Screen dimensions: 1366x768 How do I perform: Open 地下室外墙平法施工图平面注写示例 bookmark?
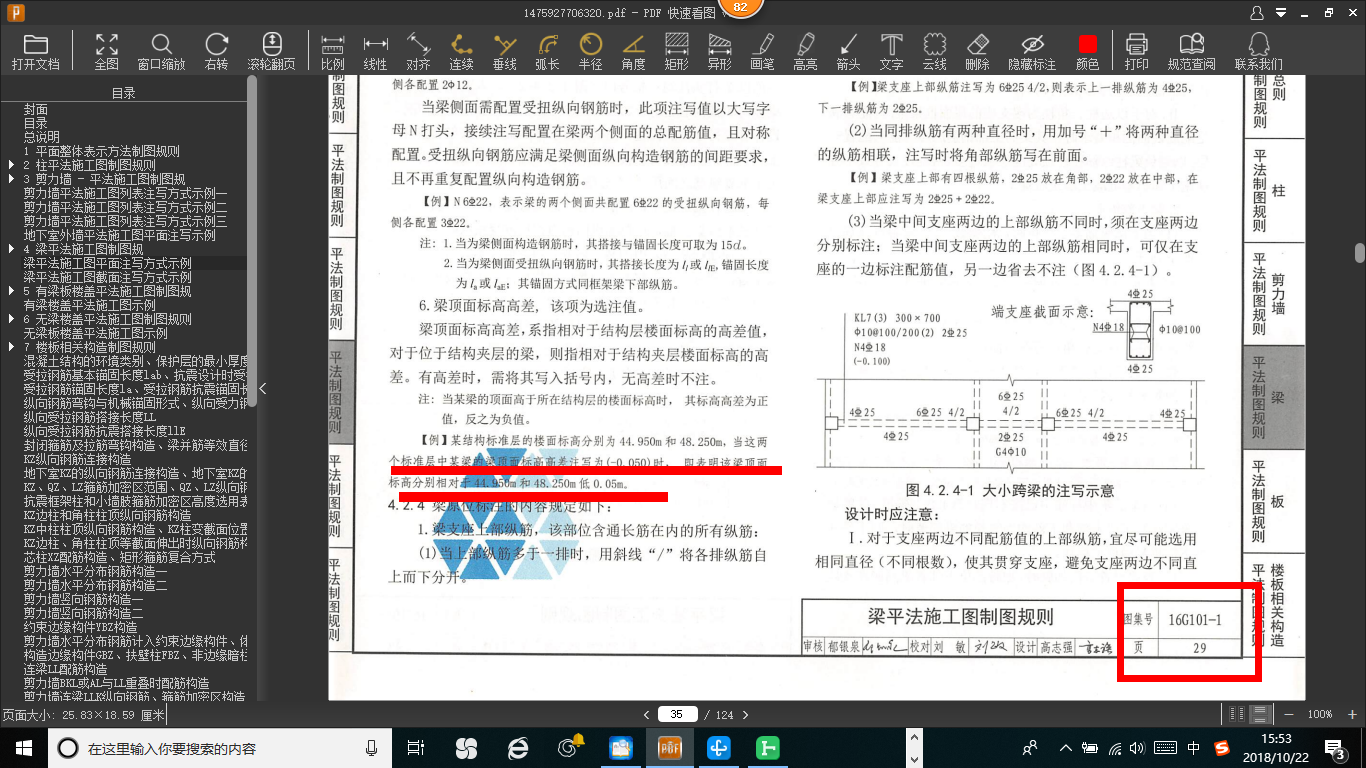[x=120, y=235]
